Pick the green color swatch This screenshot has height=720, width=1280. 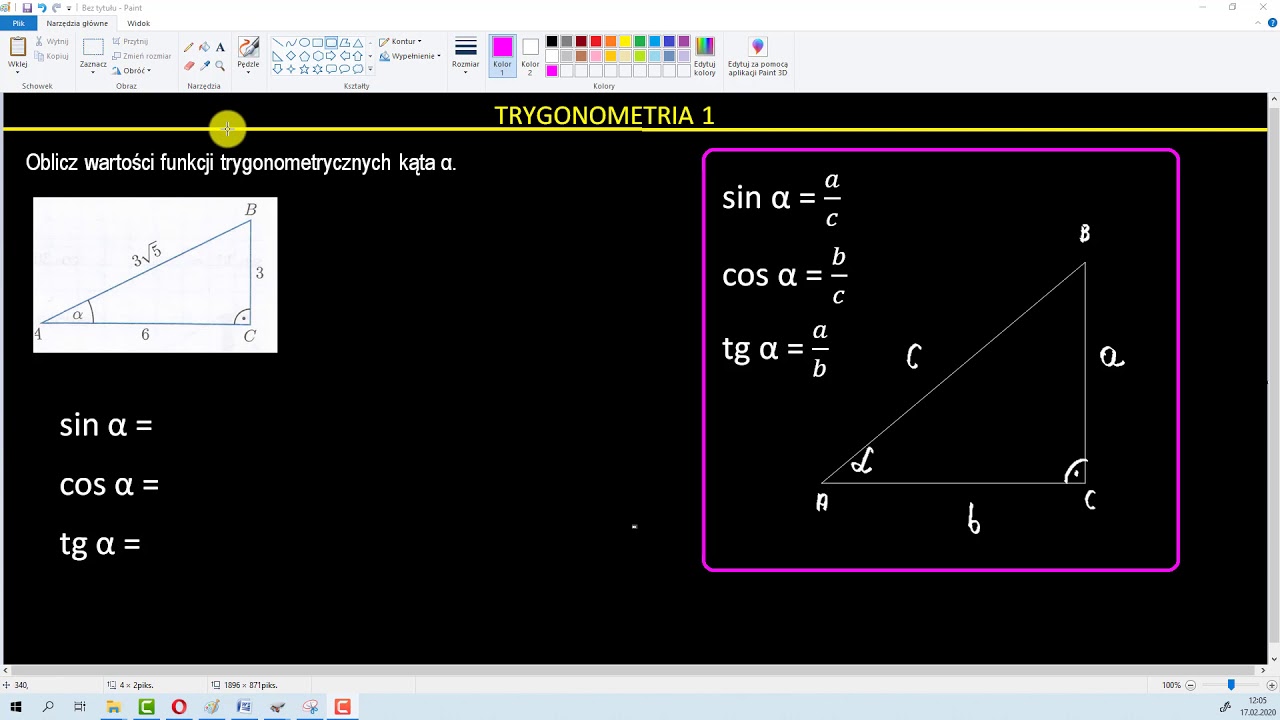pos(640,42)
